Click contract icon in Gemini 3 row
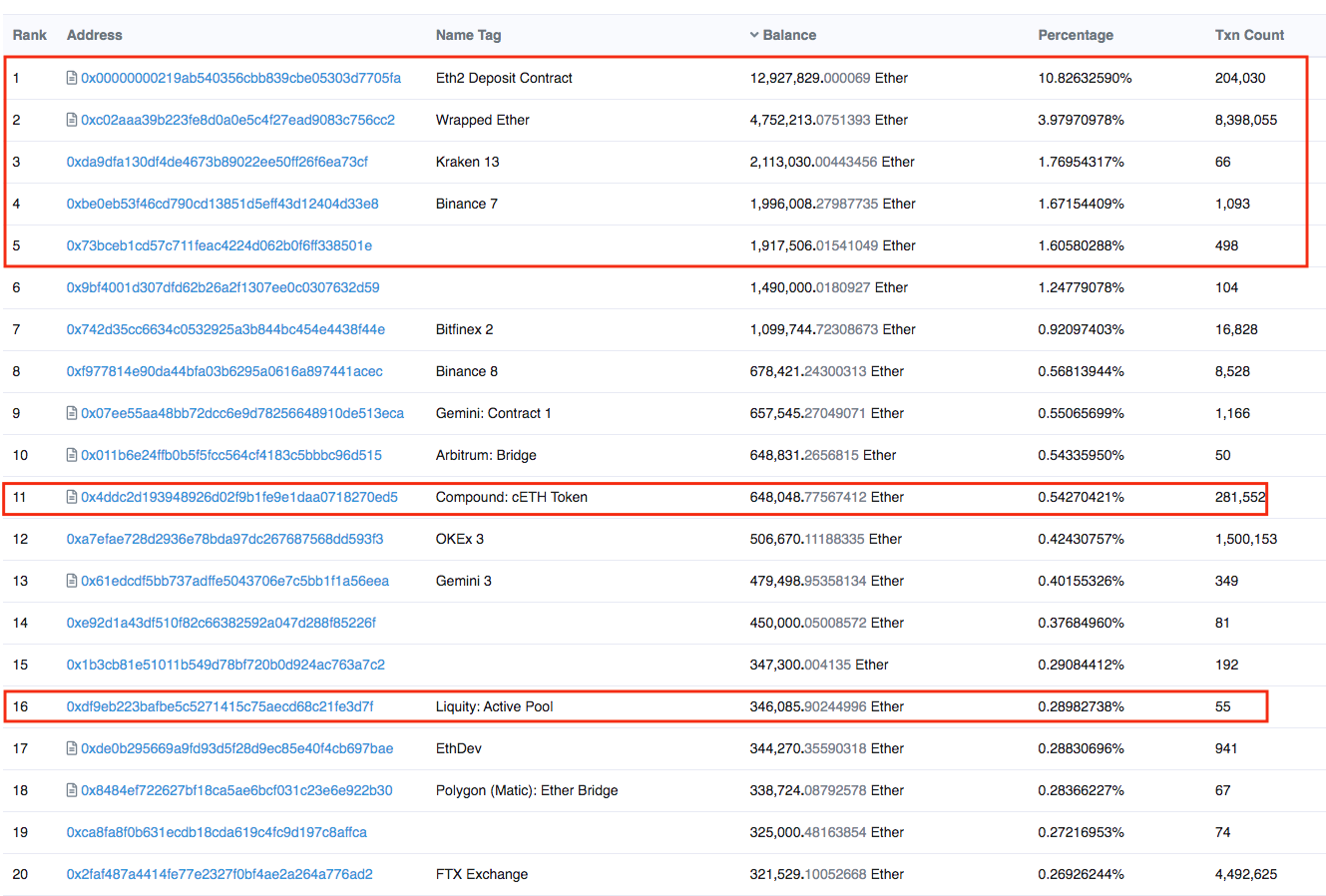Viewport: 1326px width, 896px height. pyautogui.click(x=72, y=581)
